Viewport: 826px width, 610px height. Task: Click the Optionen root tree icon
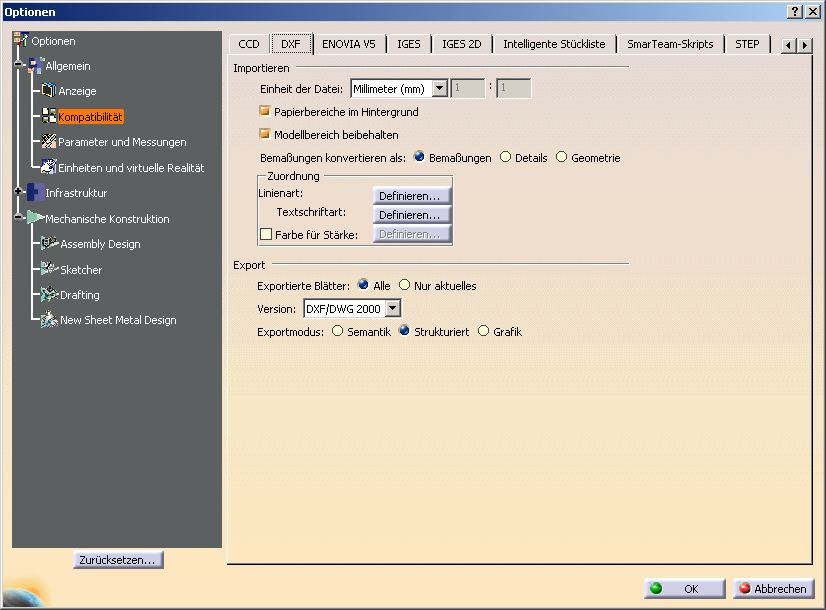tap(21, 40)
